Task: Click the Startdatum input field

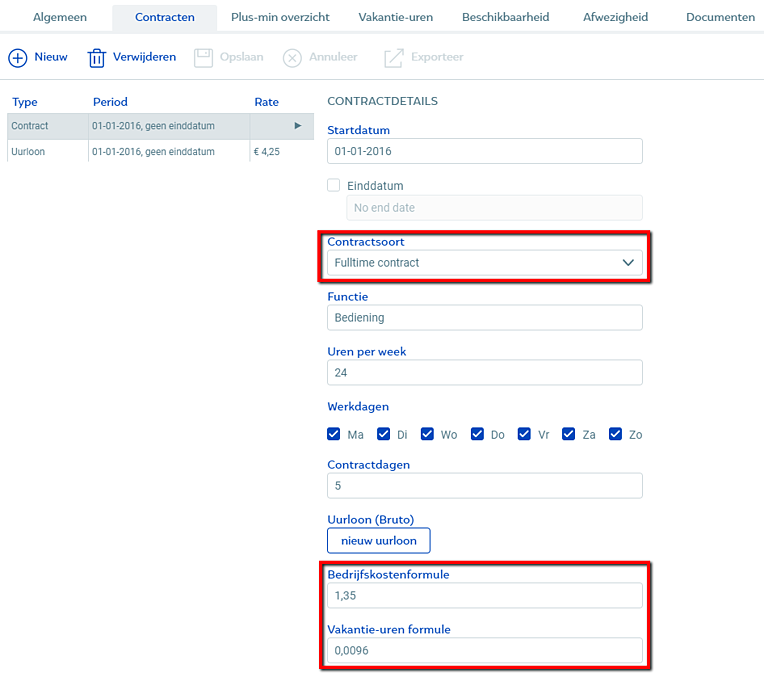Action: [485, 151]
